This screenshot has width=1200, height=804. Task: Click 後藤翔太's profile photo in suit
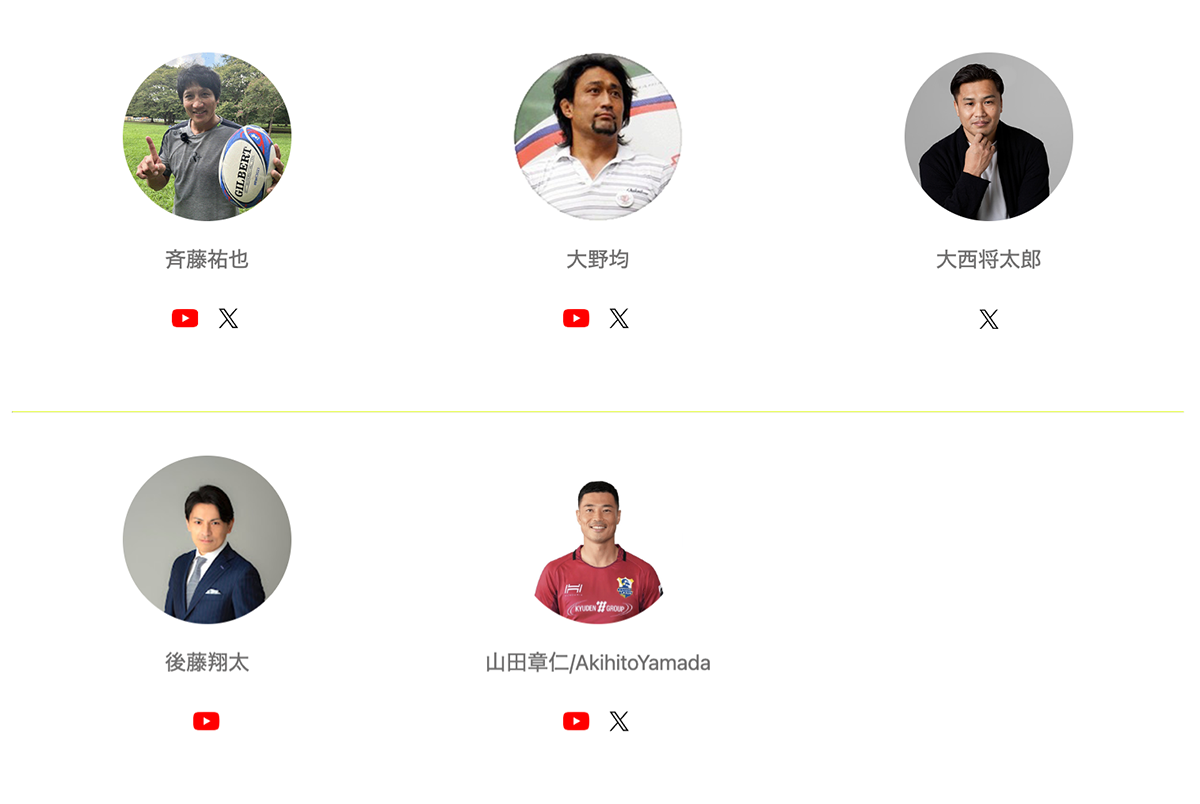point(207,540)
